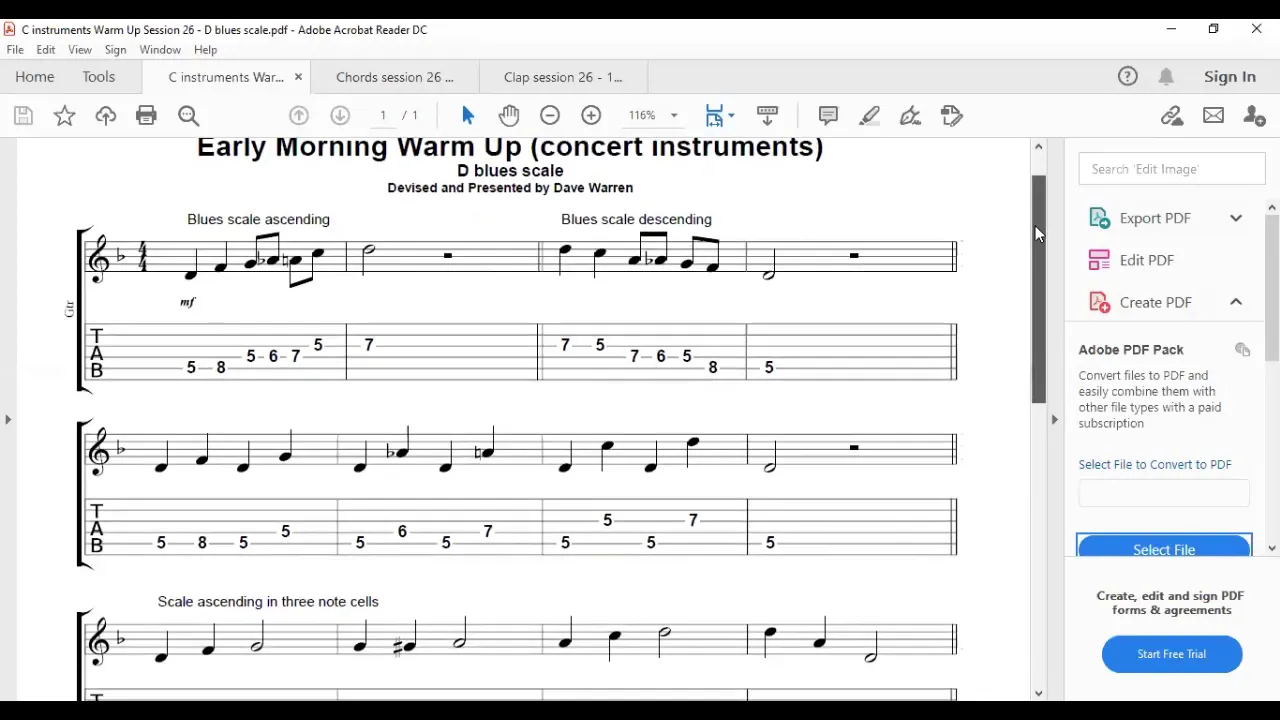Switch to the Tools tab

(99, 77)
